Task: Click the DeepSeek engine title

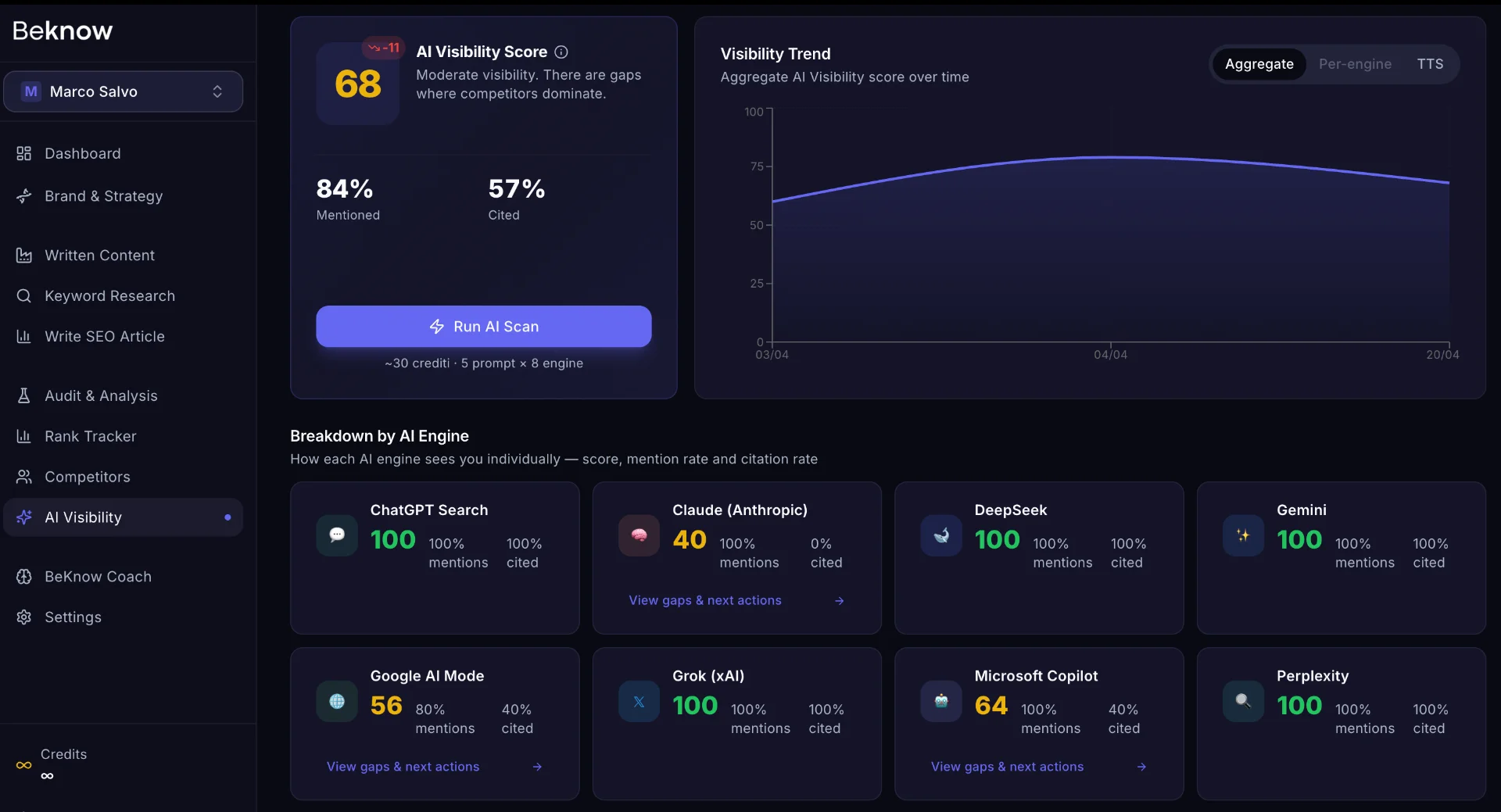Action: 1011,510
